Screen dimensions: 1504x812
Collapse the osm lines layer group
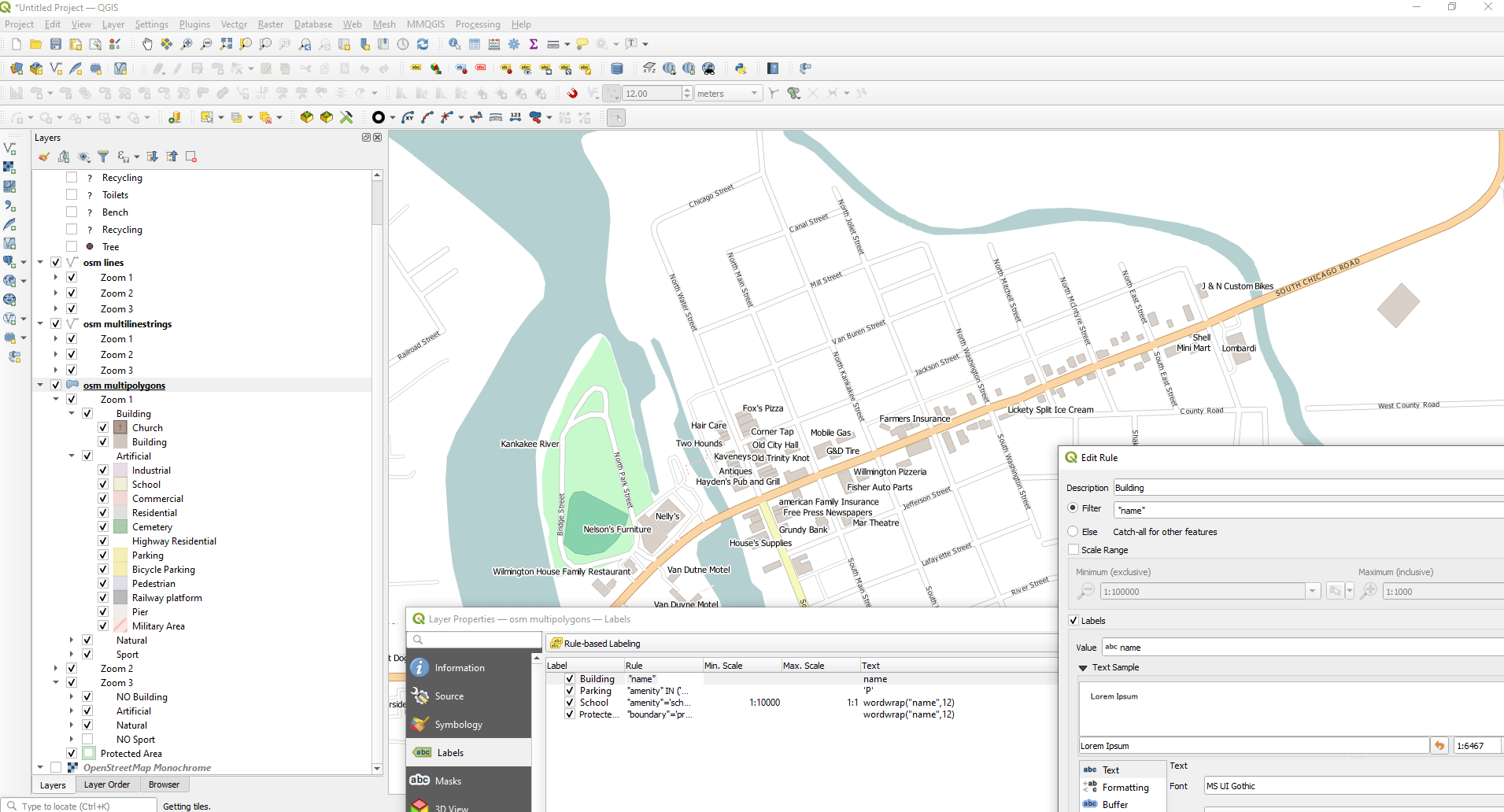click(x=40, y=262)
